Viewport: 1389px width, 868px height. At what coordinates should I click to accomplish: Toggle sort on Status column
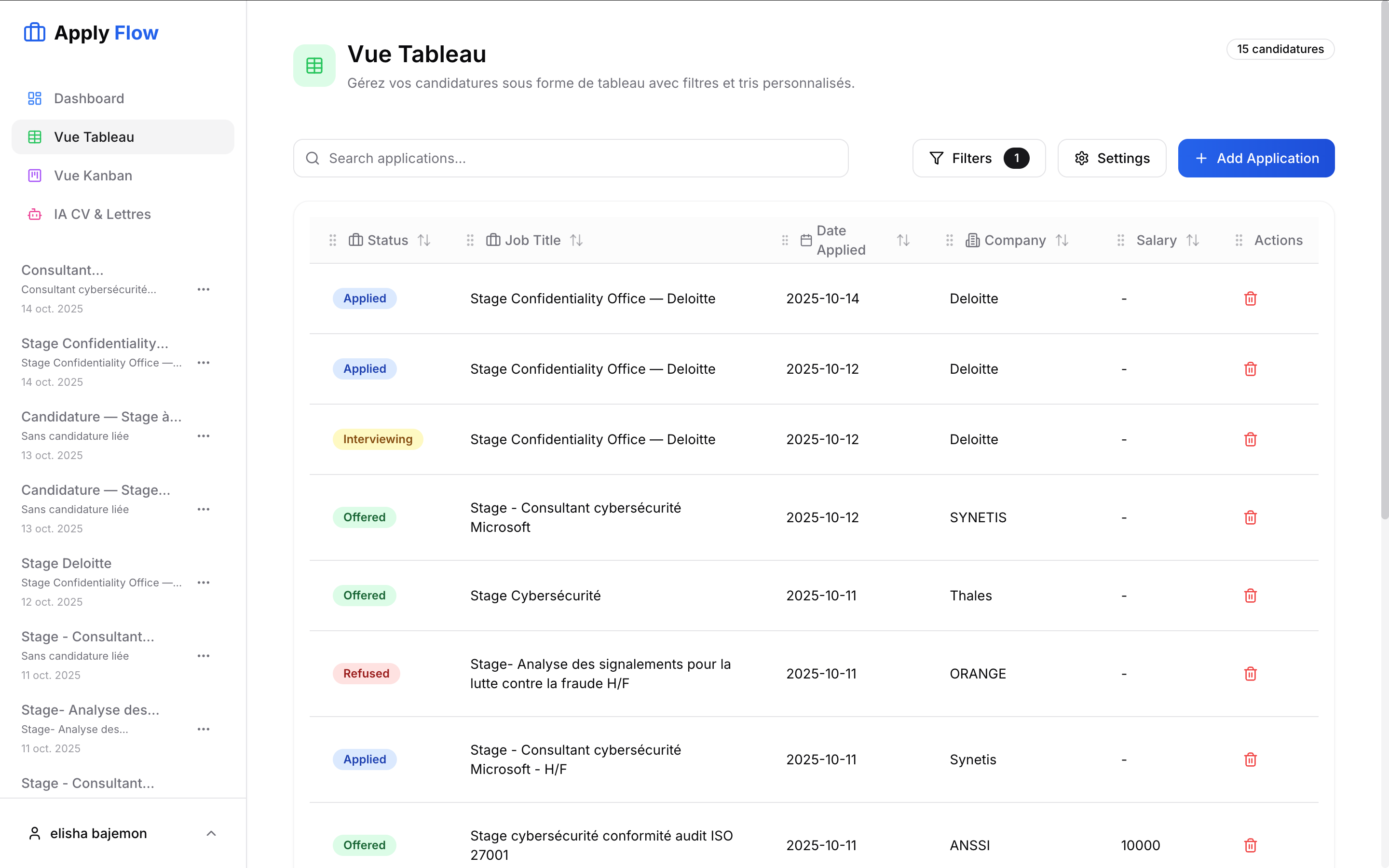[x=423, y=240]
